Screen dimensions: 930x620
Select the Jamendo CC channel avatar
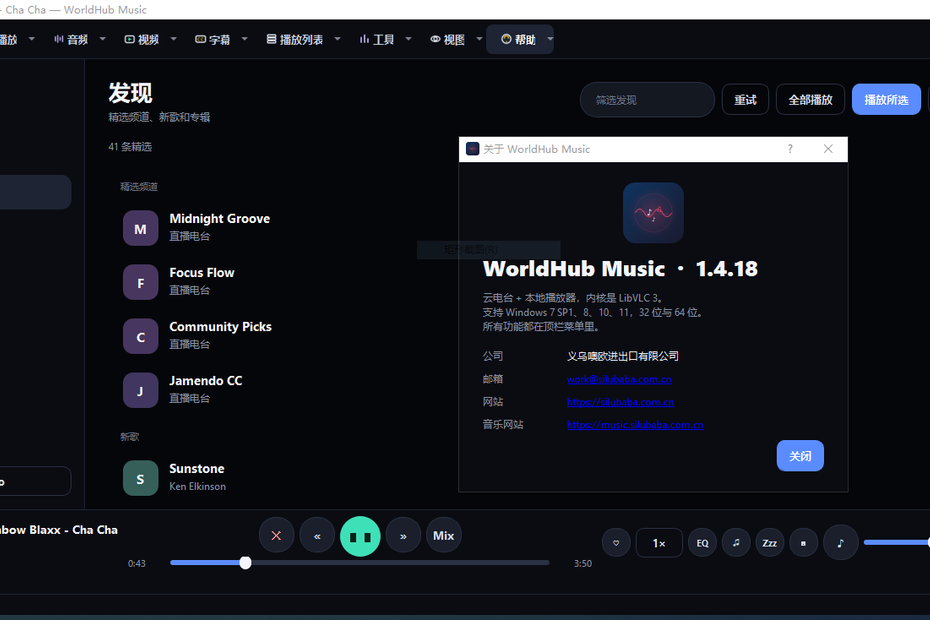pyautogui.click(x=141, y=390)
